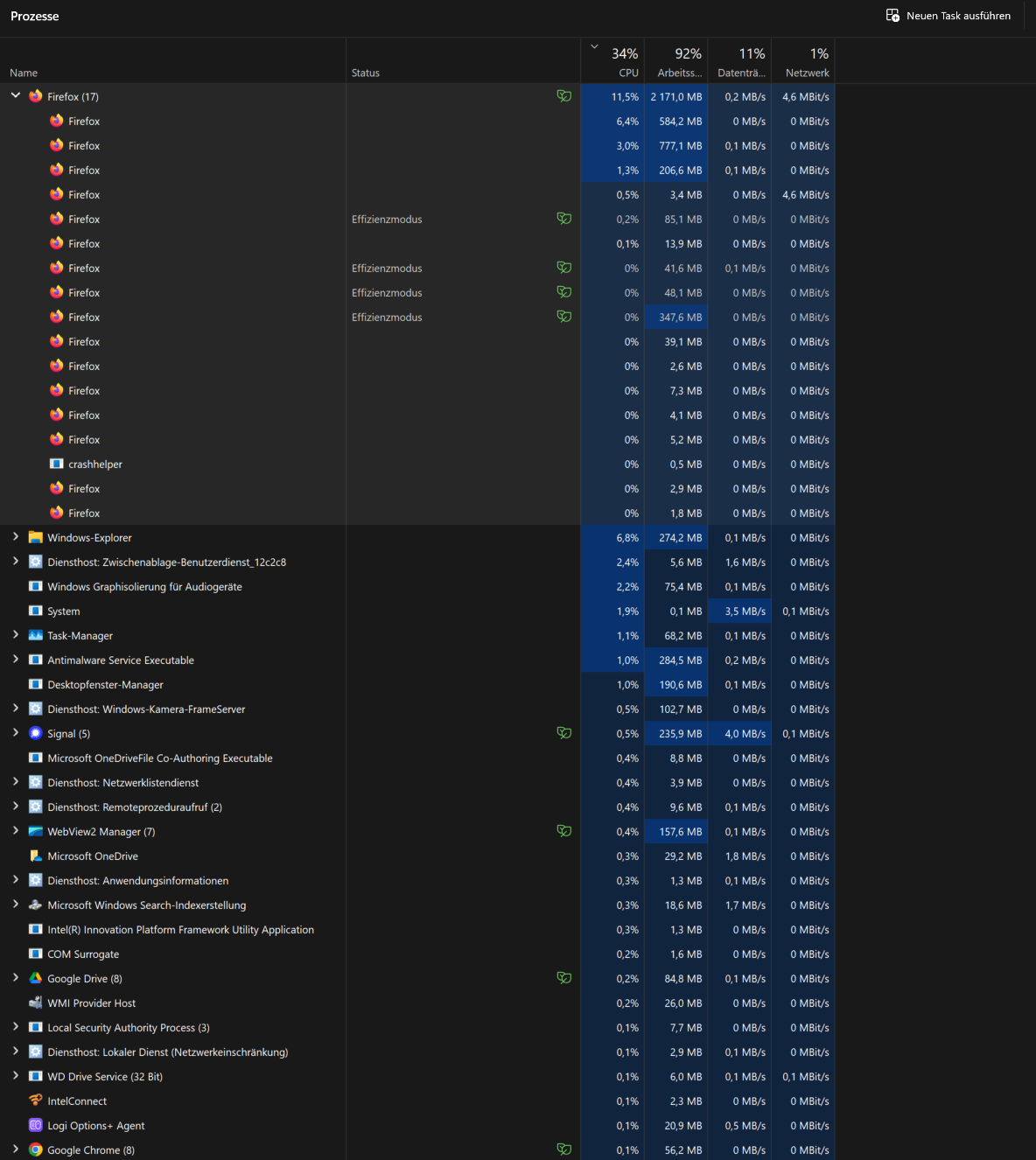Click the efficiency leaf icon for Signal (5)
The image size is (1036, 1160).
(x=564, y=733)
